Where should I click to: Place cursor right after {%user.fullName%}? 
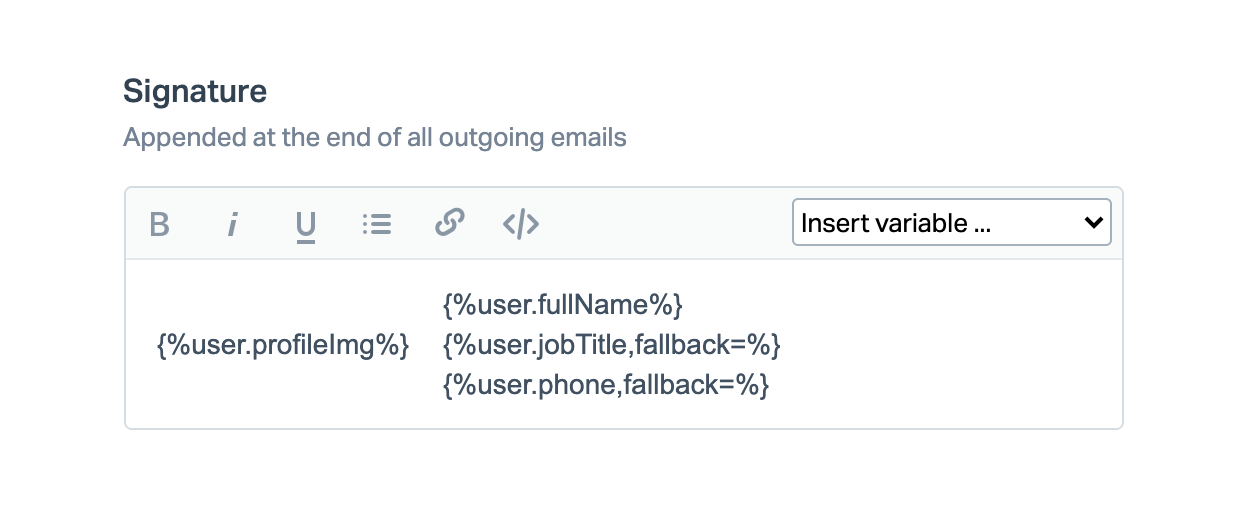pyautogui.click(x=685, y=304)
